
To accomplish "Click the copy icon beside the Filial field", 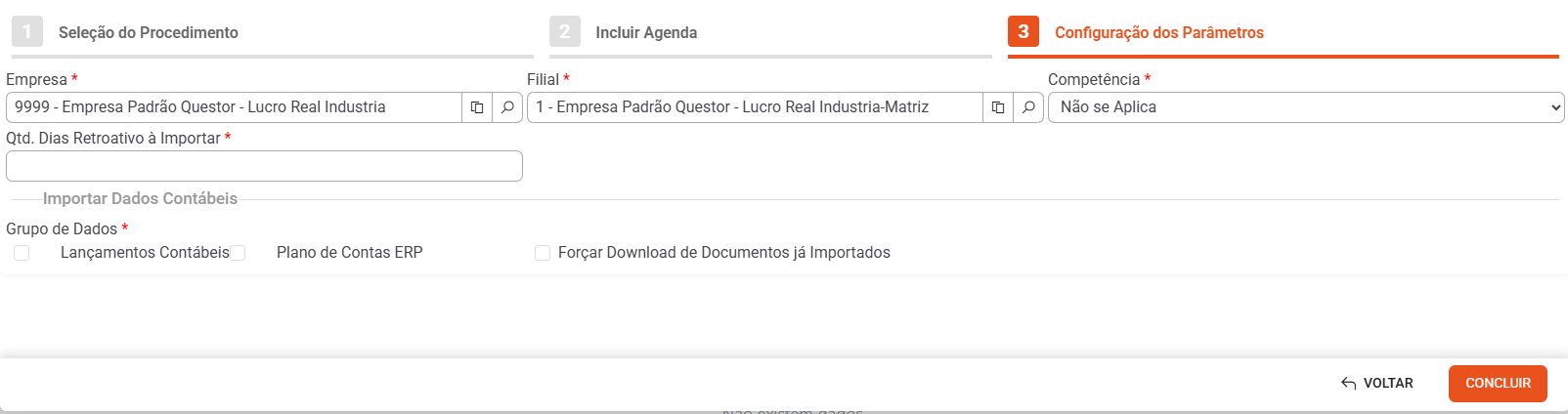I will (998, 107).
